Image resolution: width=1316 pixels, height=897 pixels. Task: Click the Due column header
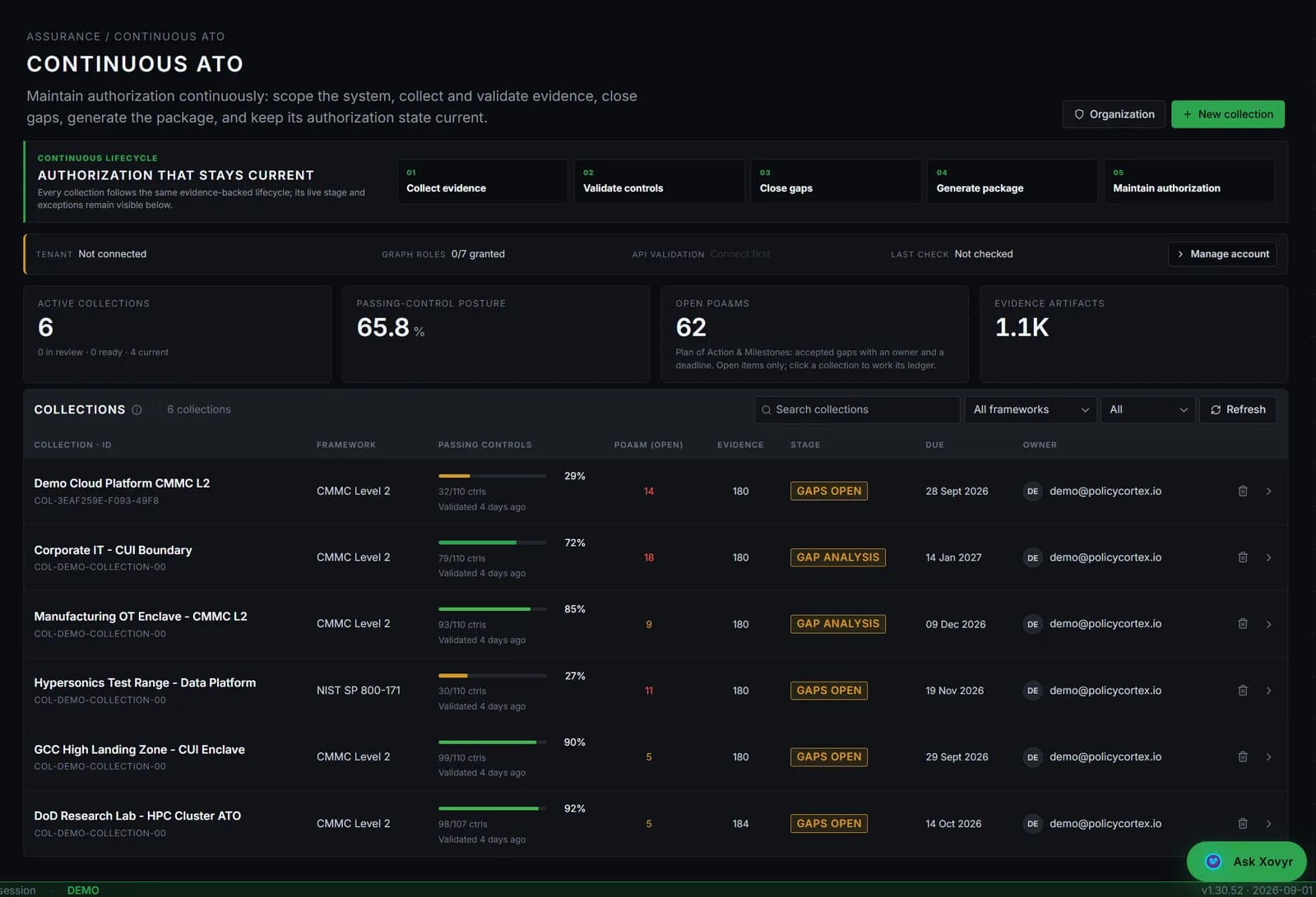pyautogui.click(x=934, y=445)
